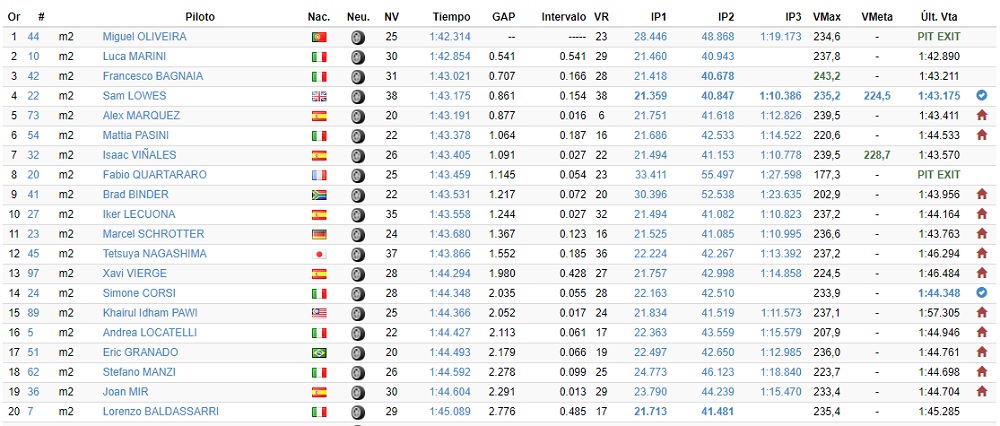Sort by the Tiempo column header

[451, 17]
